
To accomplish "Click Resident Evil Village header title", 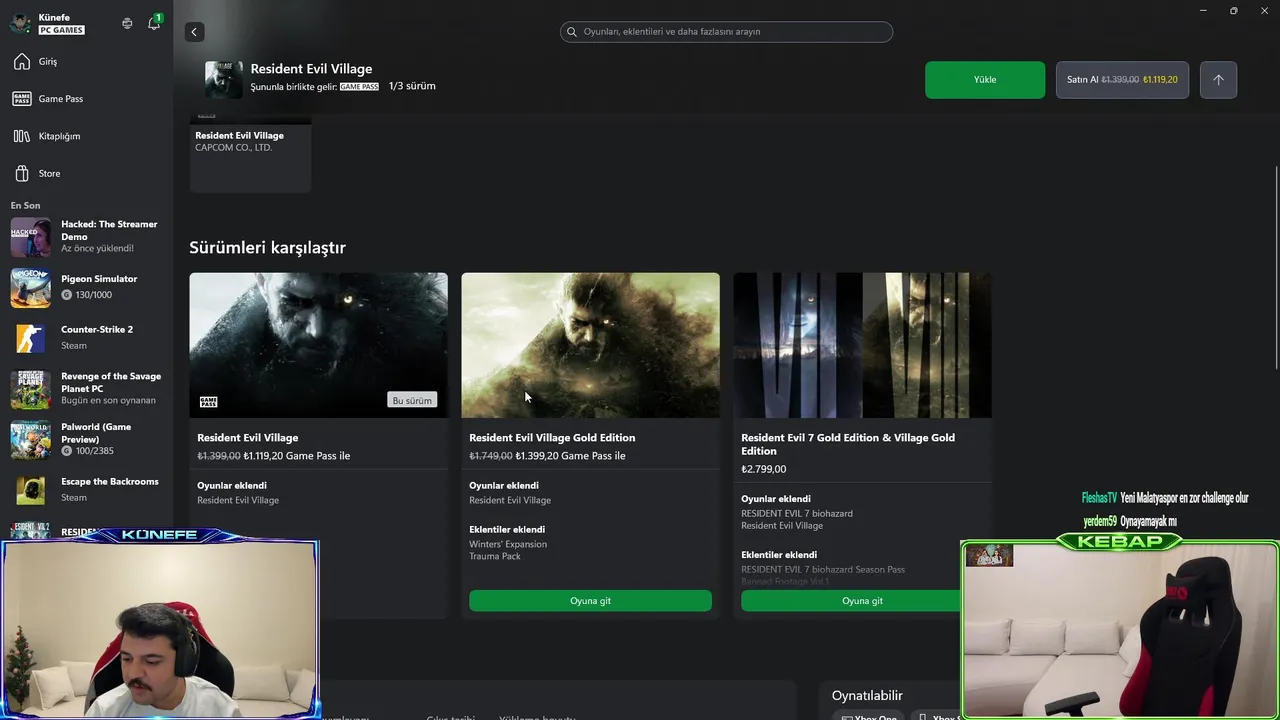I will [x=311, y=69].
